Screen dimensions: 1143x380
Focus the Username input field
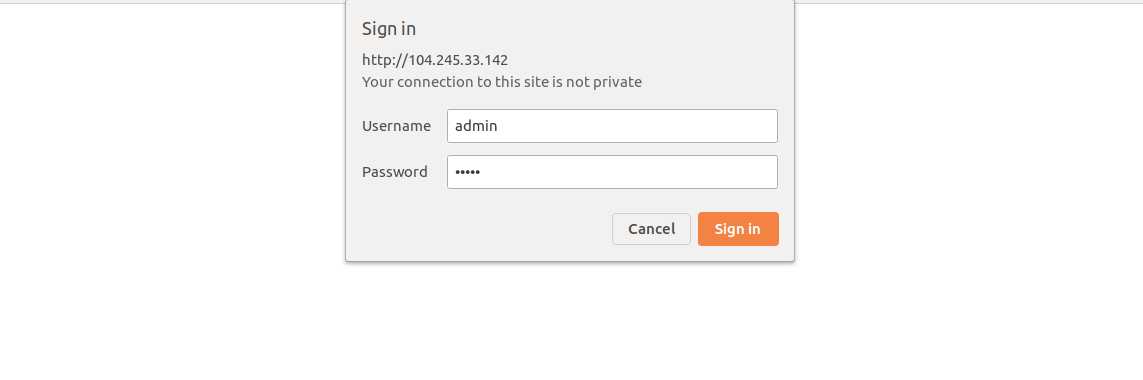(612, 126)
